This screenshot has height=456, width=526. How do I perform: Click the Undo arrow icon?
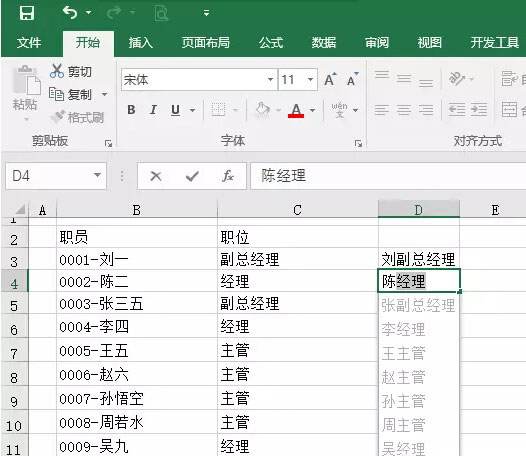70,13
